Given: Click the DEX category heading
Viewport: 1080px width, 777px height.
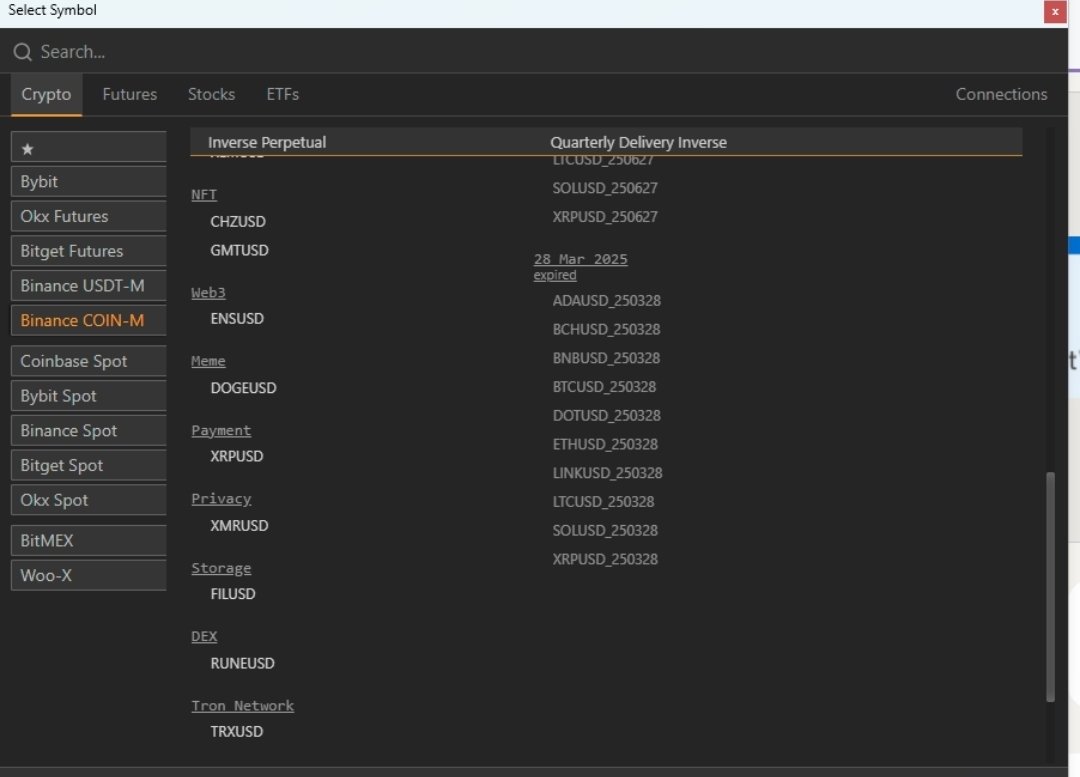Looking at the screenshot, I should (204, 636).
